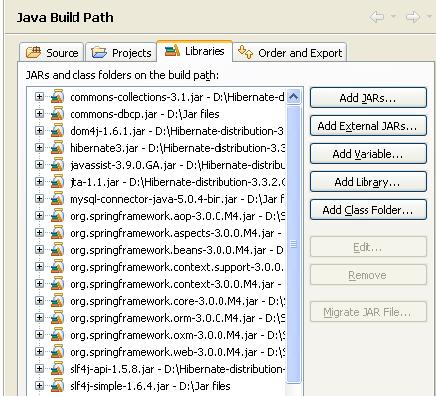Click Add External JARs... button
Viewport: 436px width, 397px height.
pos(368,126)
